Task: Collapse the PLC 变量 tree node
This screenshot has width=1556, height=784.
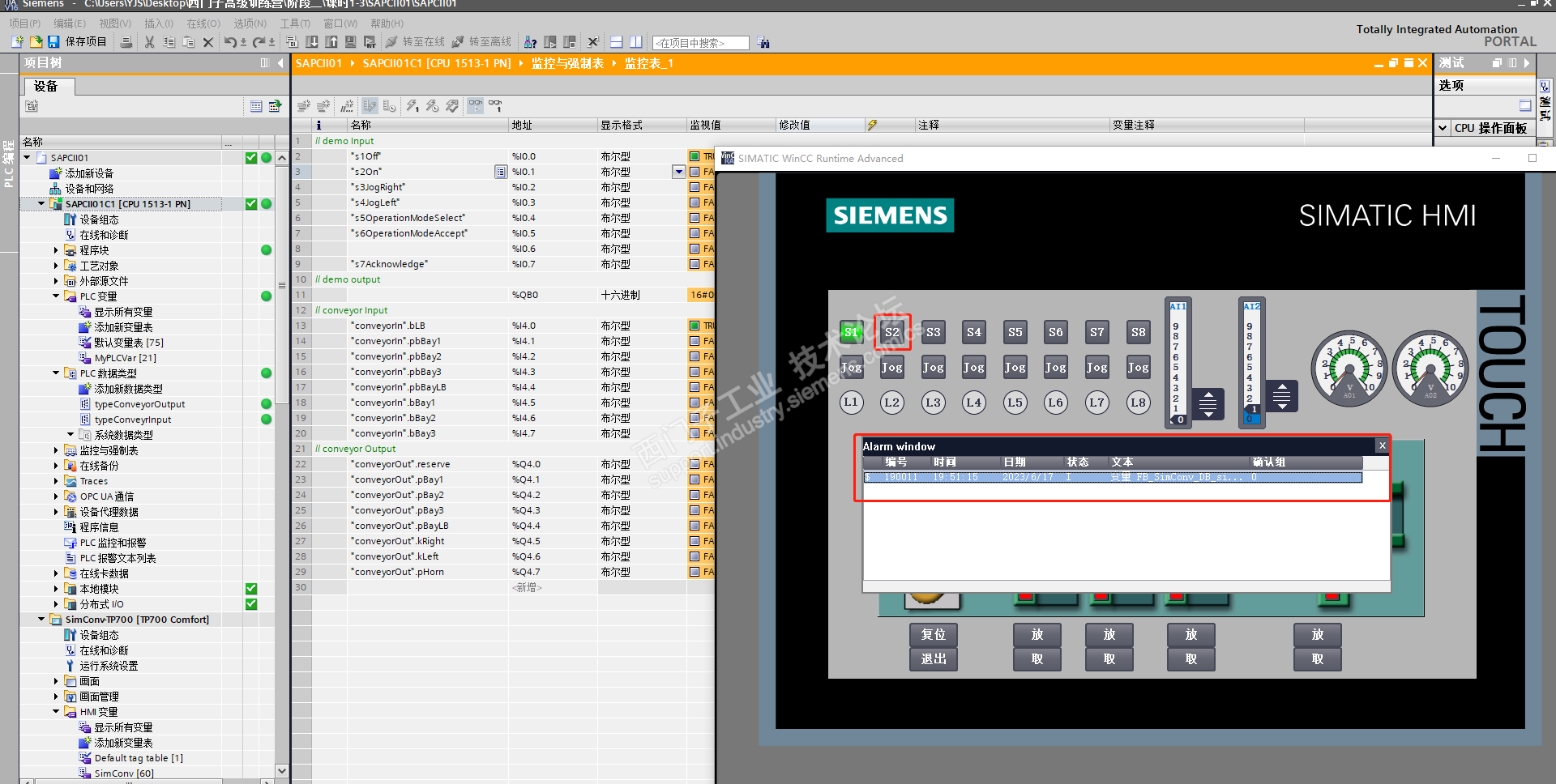Action: click(x=56, y=296)
